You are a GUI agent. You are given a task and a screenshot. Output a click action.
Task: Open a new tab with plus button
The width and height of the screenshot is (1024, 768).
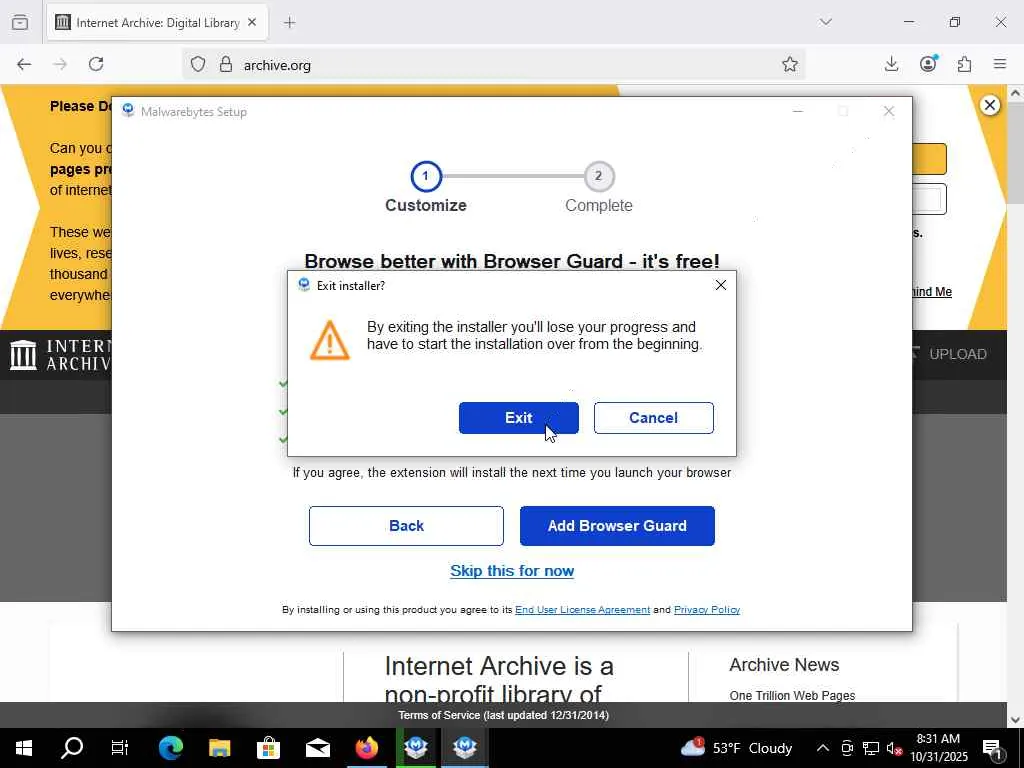point(289,23)
